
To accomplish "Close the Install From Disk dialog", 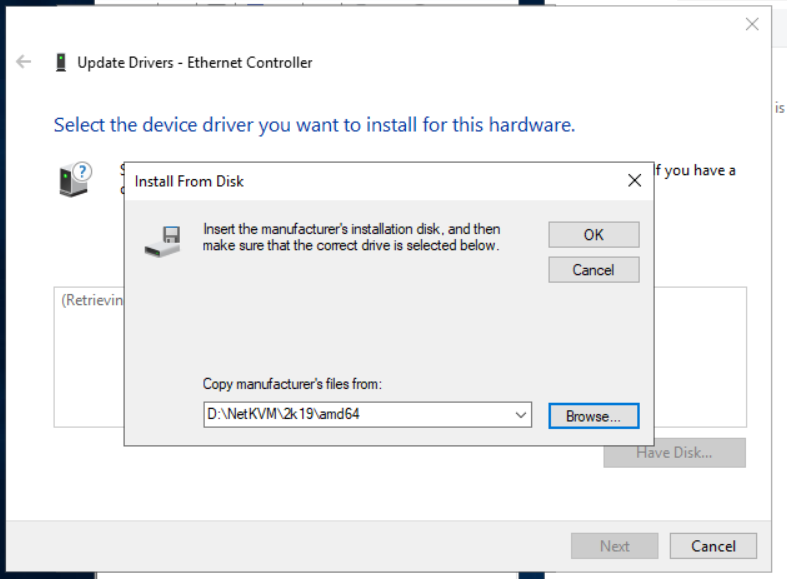I will tap(633, 181).
